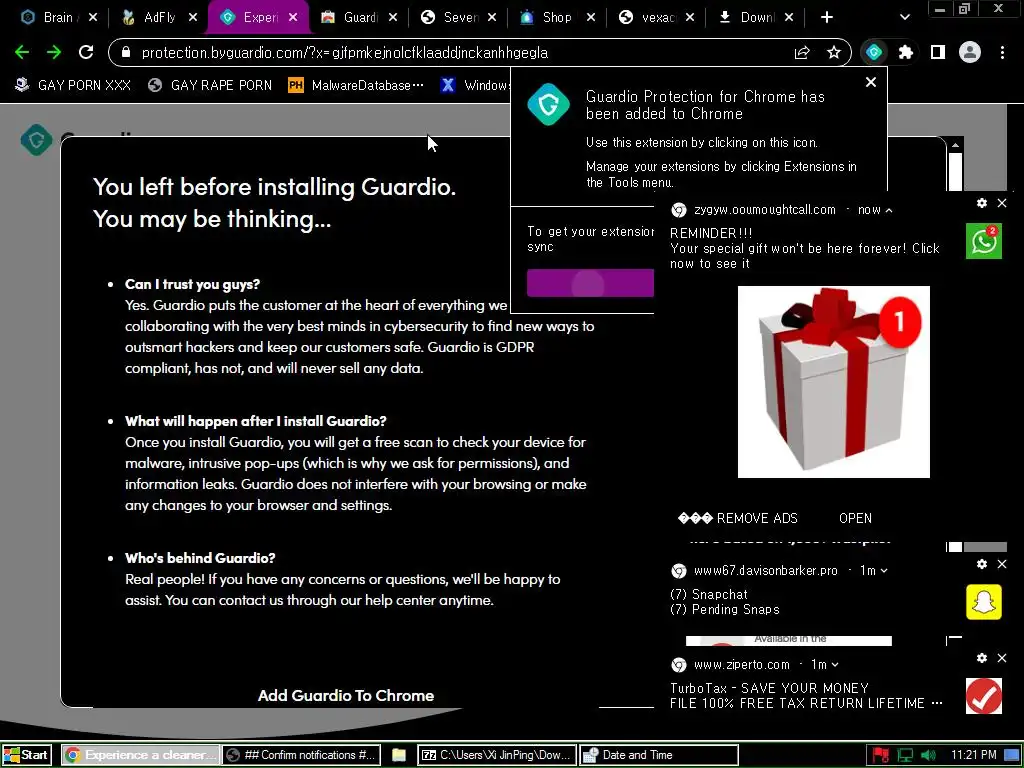Screen dimensions: 1024x768
Task: Toggle the Chrome side panel icon
Action: tap(938, 52)
